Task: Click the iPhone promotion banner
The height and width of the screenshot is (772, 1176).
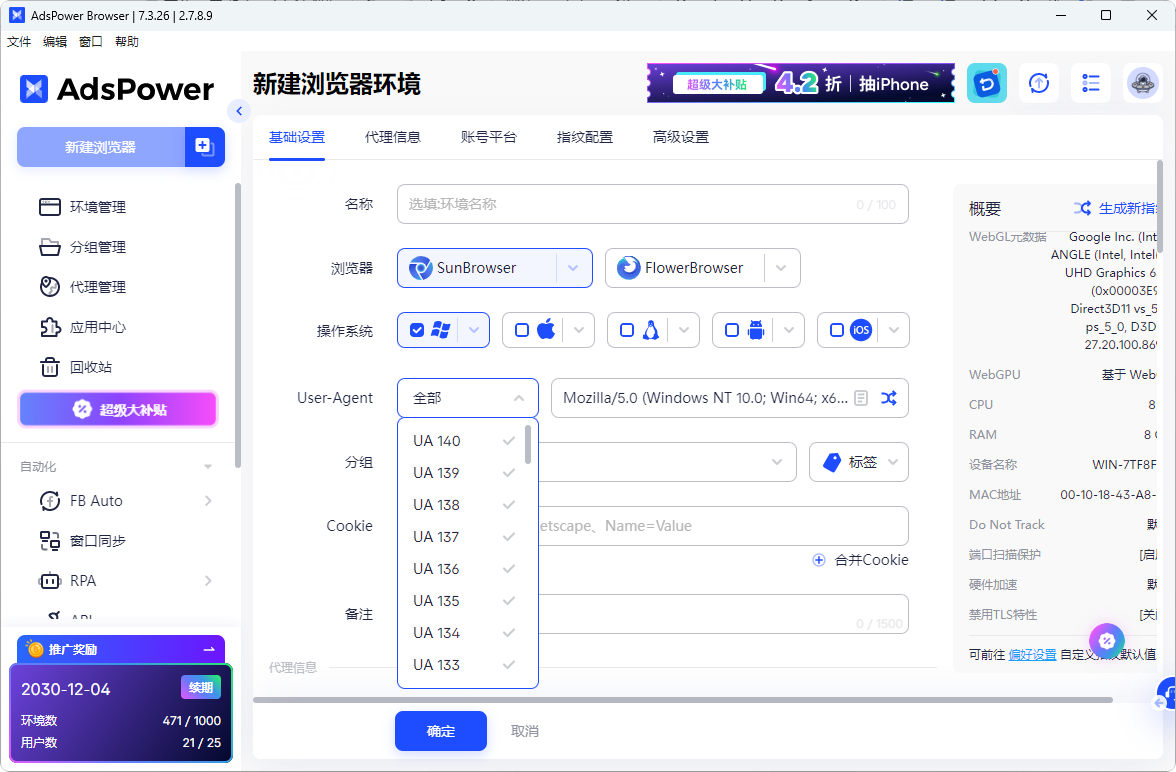Action: pos(801,83)
